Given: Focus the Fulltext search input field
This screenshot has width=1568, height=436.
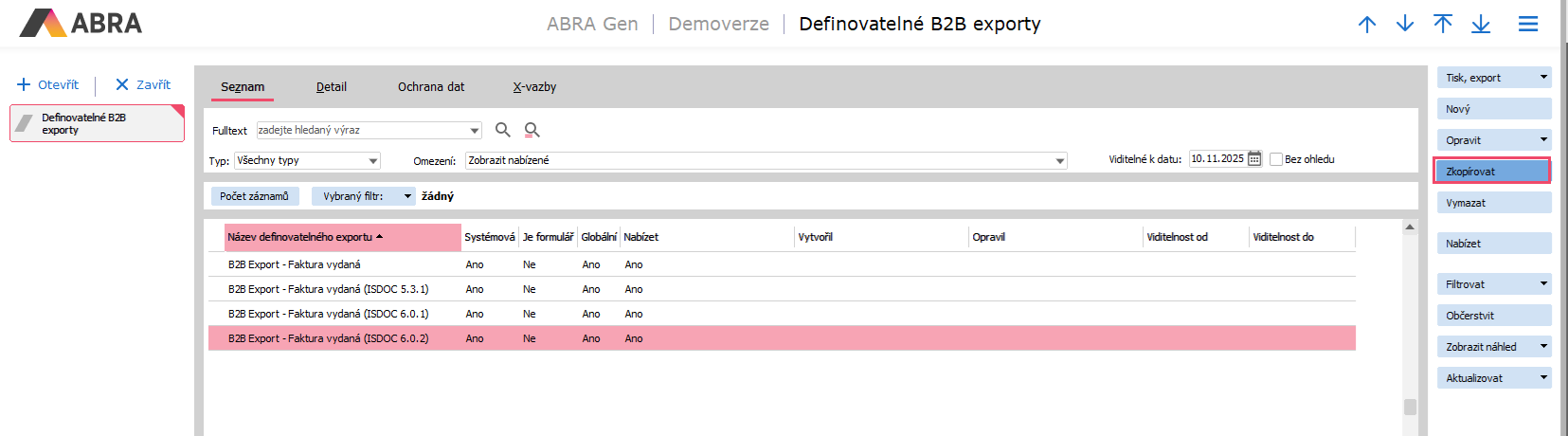Looking at the screenshot, I should click(362, 130).
